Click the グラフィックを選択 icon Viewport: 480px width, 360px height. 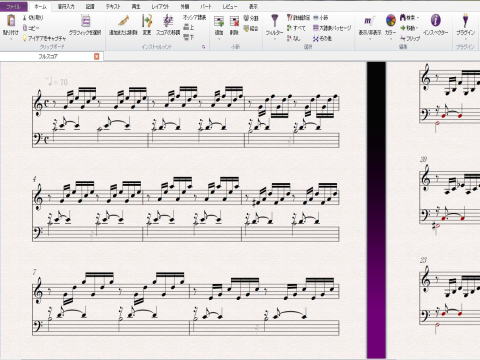click(85, 22)
